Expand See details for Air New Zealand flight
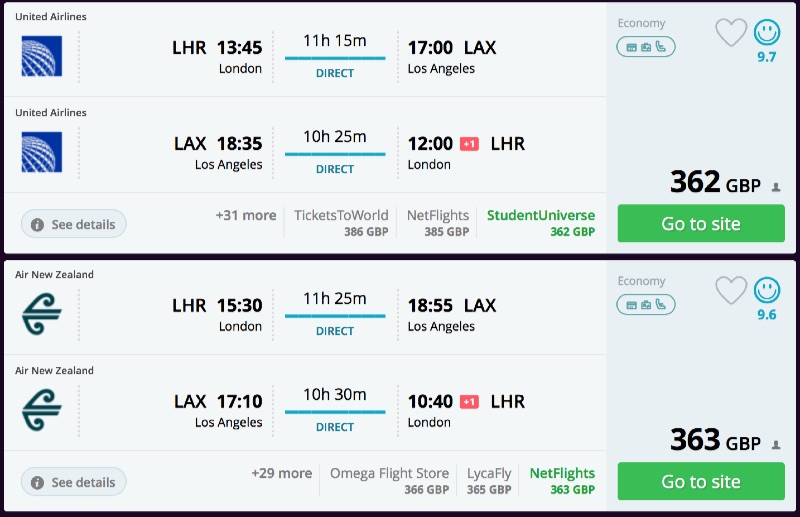The image size is (800, 517). click(x=74, y=482)
